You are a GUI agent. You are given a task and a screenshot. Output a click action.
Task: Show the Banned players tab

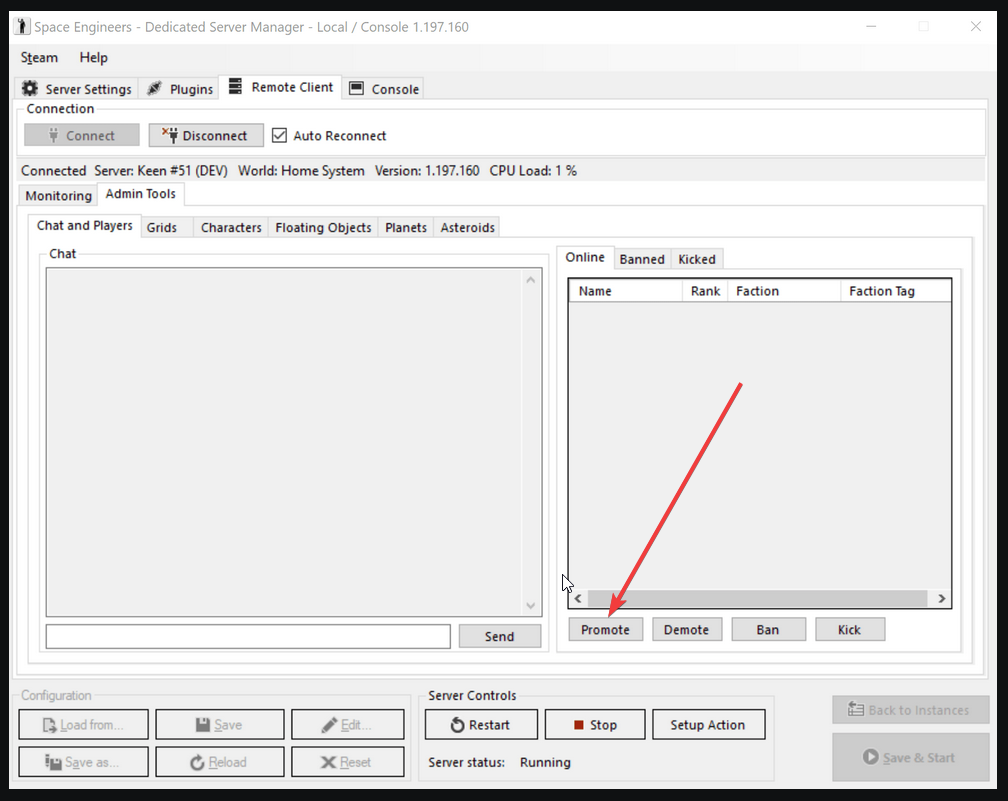642,259
